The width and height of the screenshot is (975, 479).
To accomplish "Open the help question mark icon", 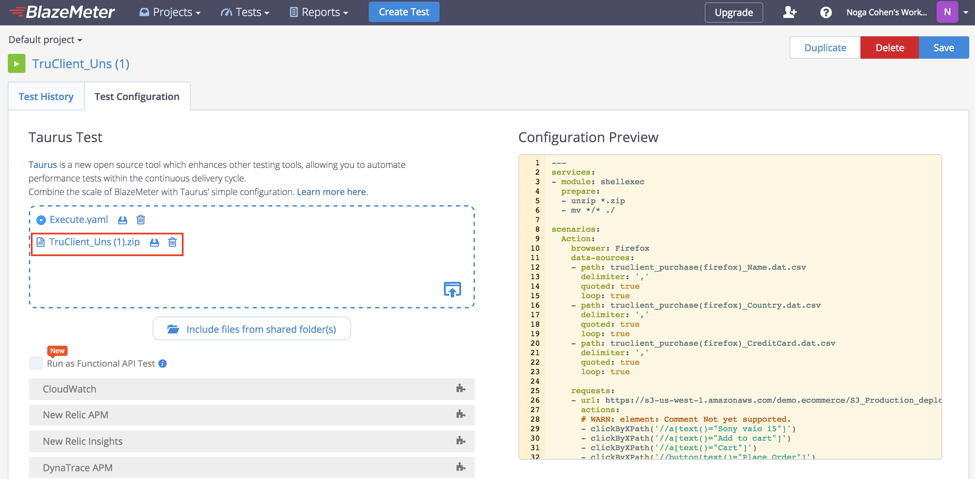I will click(826, 12).
